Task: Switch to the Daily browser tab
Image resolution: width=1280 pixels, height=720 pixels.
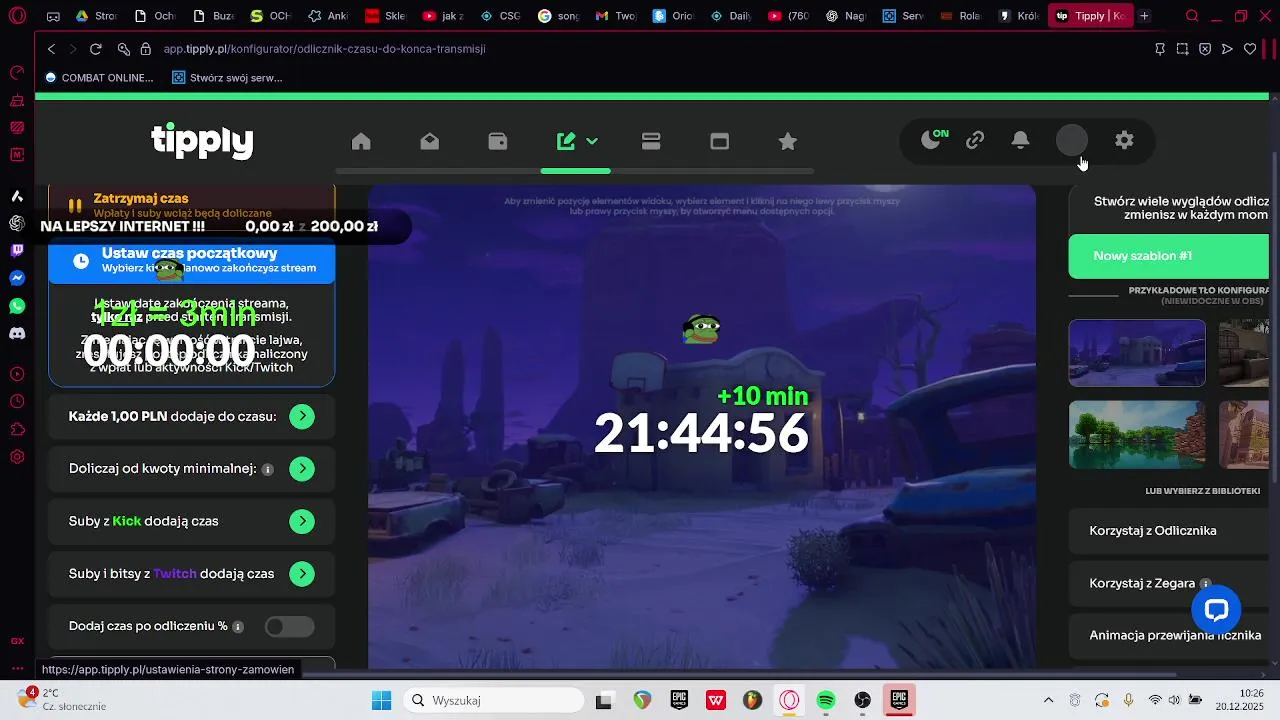Action: click(728, 16)
